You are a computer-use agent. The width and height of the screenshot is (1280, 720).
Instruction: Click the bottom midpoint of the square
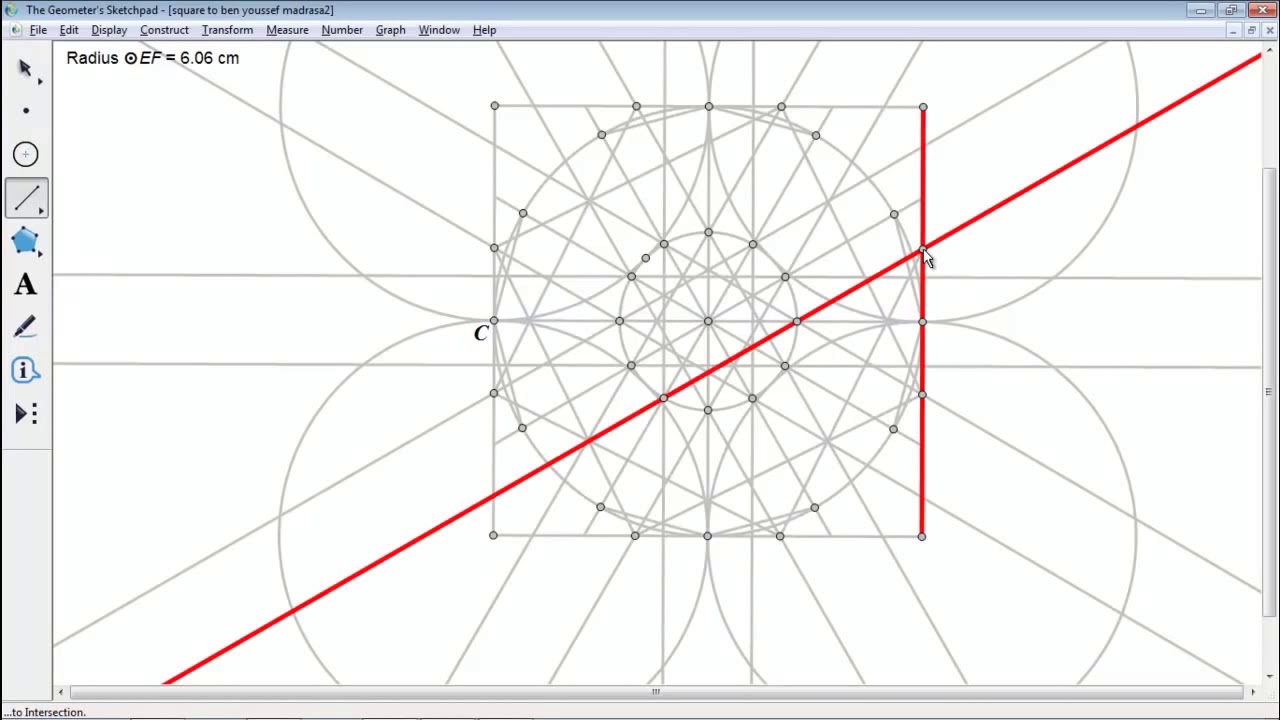pyautogui.click(x=707, y=536)
